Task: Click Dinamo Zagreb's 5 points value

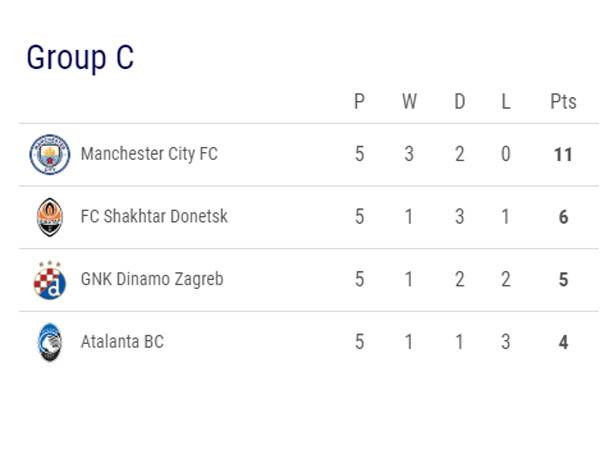Action: click(x=563, y=280)
